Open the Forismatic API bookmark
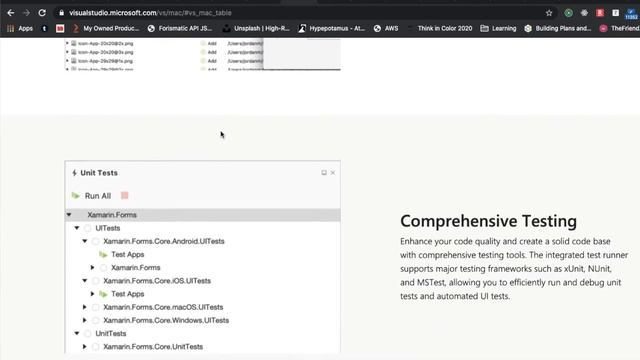This screenshot has width=640, height=360. (x=180, y=29)
